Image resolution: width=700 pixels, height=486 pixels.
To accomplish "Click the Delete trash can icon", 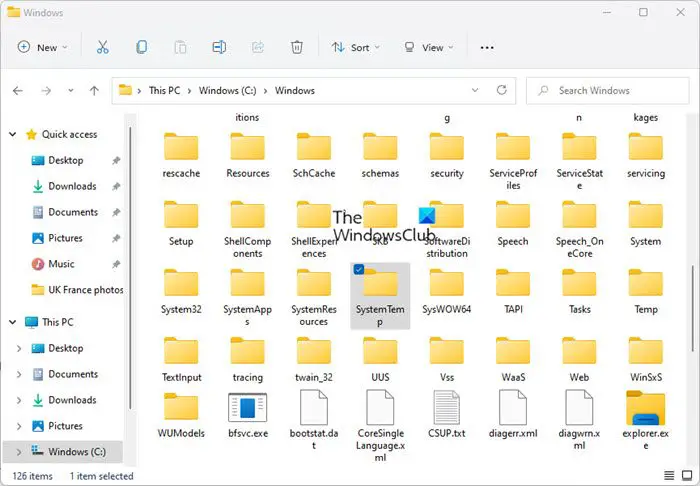I will 297,47.
